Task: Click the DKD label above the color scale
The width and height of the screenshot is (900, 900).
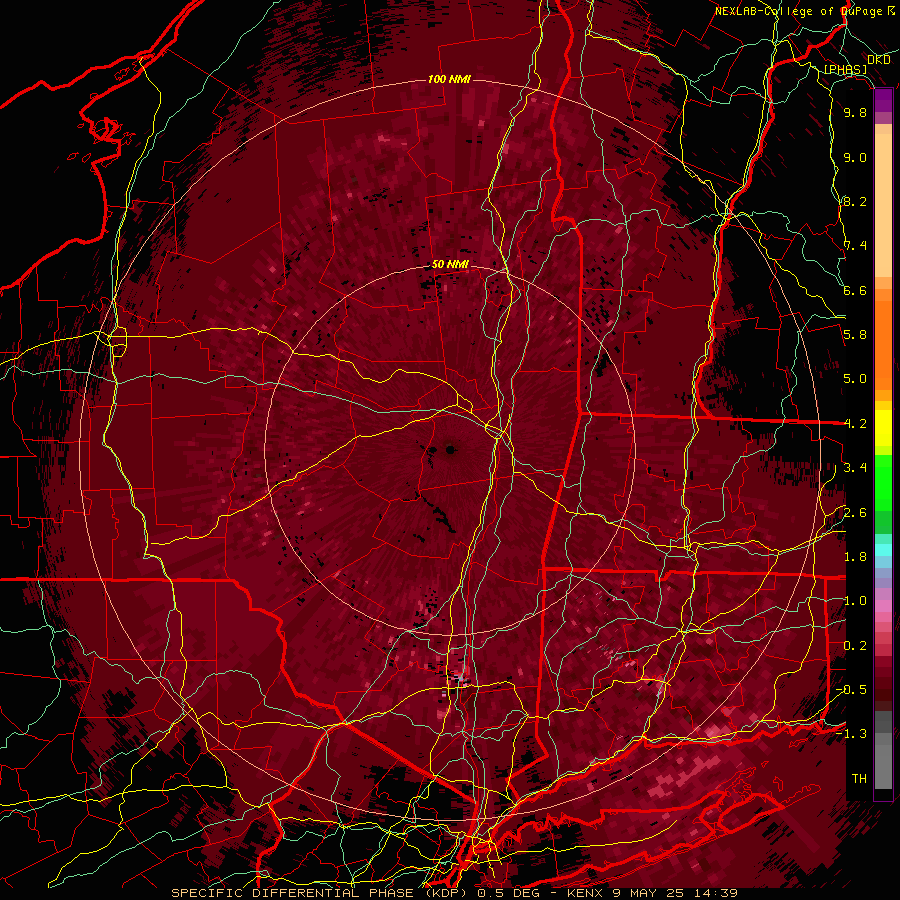Action: tap(879, 60)
